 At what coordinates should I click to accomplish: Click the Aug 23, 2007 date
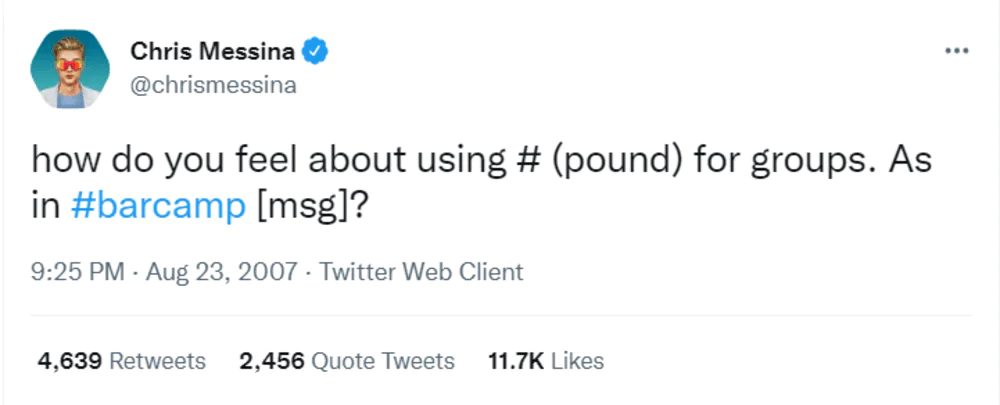pos(222,271)
